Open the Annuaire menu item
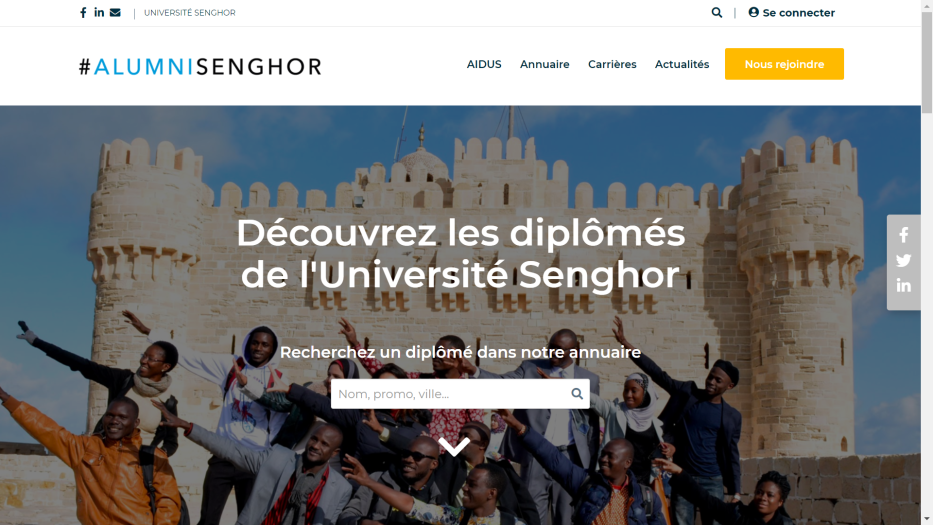933x525 pixels. 544,64
